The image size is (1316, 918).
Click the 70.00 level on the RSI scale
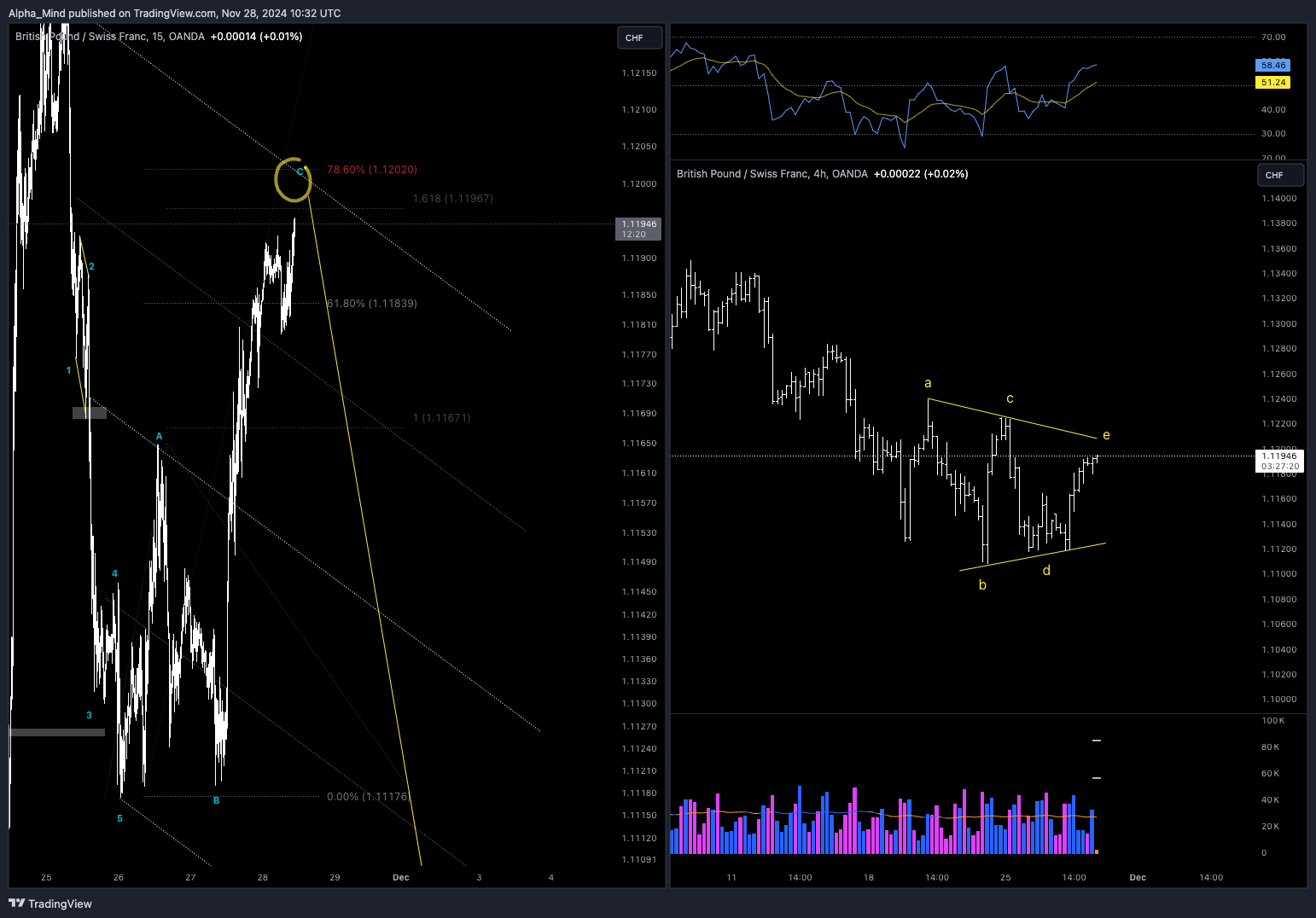pos(1273,38)
